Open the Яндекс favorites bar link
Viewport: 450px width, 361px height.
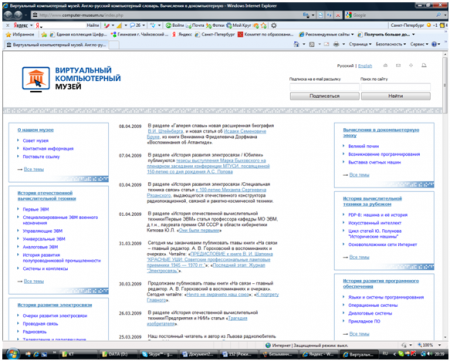[x=182, y=34]
